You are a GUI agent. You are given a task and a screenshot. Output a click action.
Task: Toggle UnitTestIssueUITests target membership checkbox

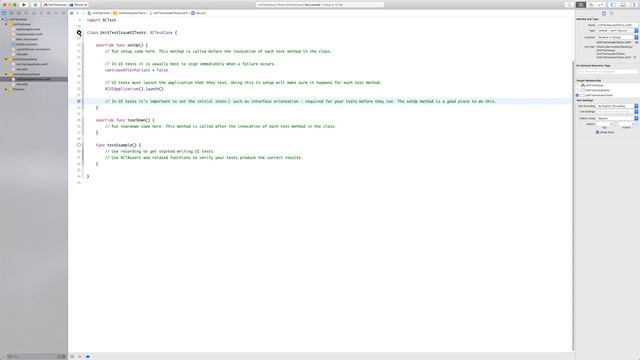click(578, 95)
